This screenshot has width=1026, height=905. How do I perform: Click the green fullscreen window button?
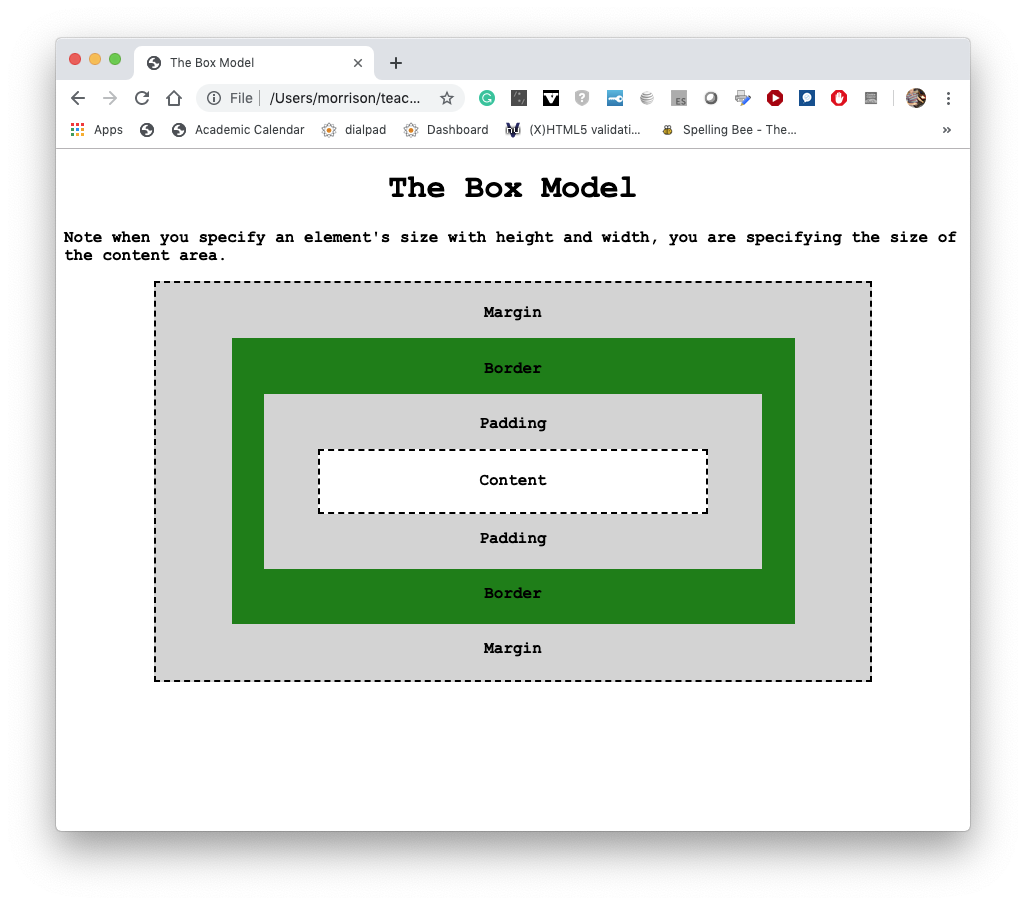point(115,60)
